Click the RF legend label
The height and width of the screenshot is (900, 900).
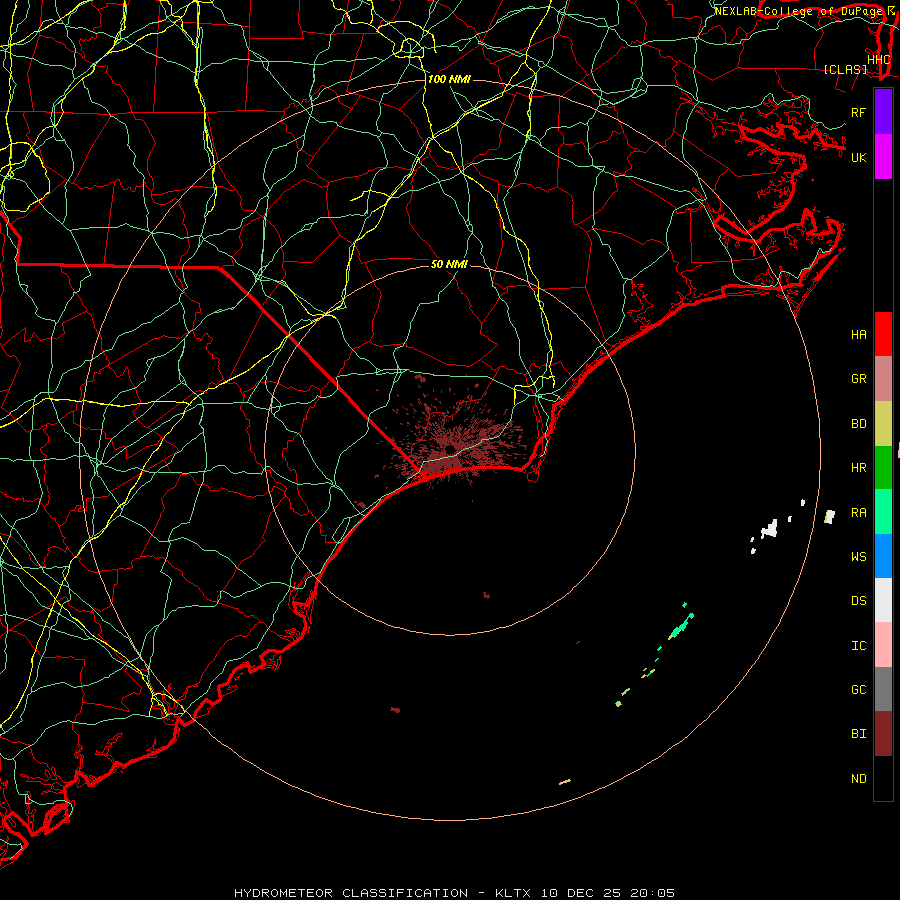click(x=858, y=112)
